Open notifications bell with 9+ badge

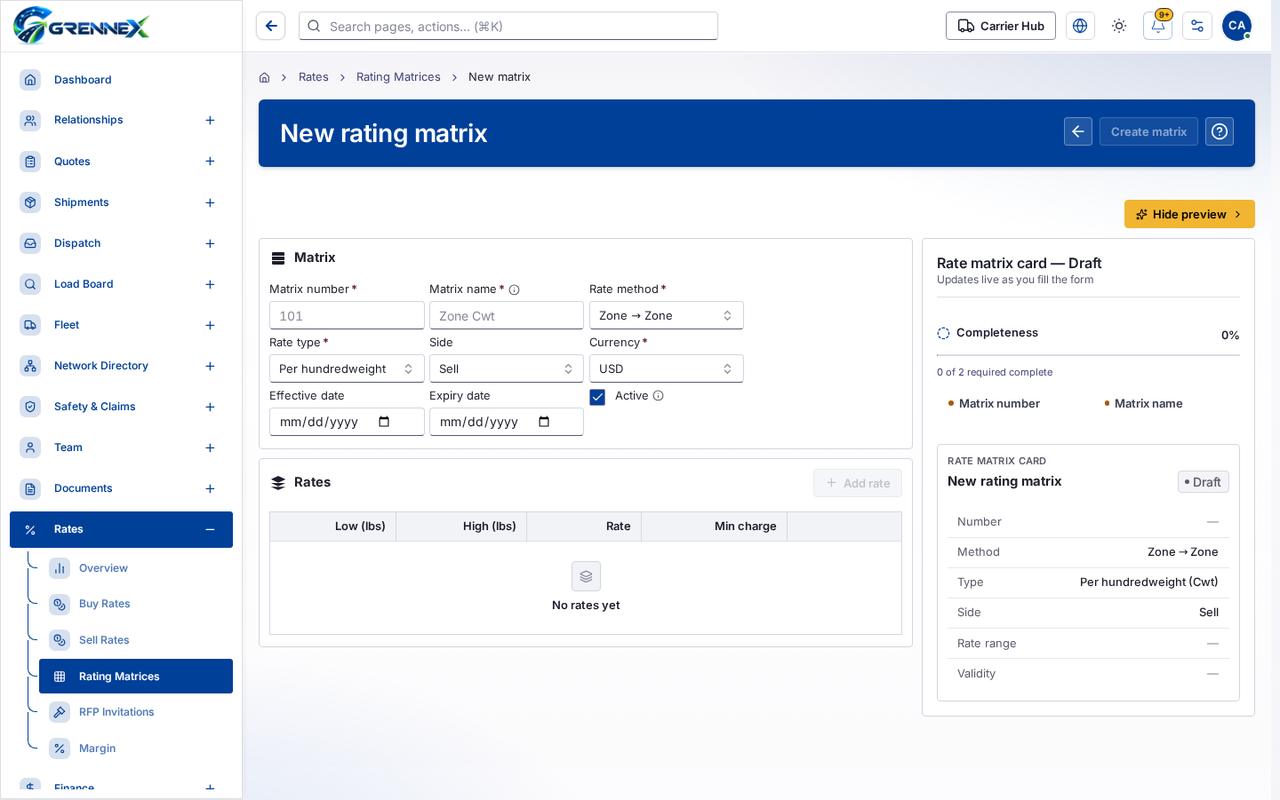click(x=1158, y=26)
